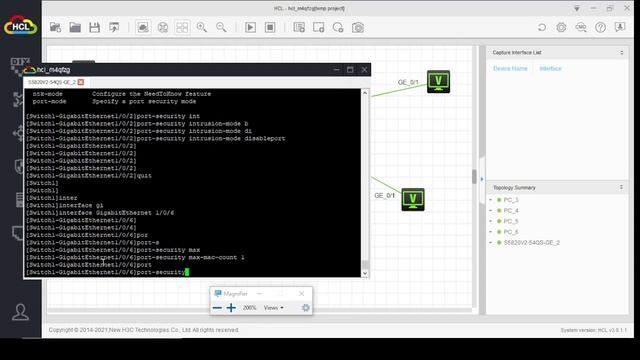The width and height of the screenshot is (640, 360).
Task: Click the refresh arrow icon in toolbar
Action: pyautogui.click(x=542, y=27)
